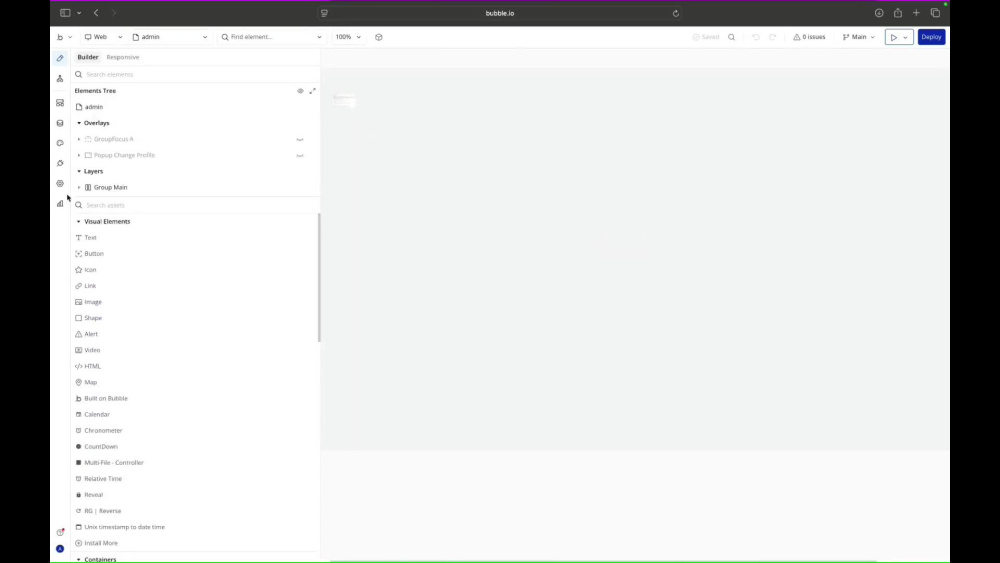This screenshot has width=1000, height=563.
Task: Click the Preview play button
Action: (893, 37)
